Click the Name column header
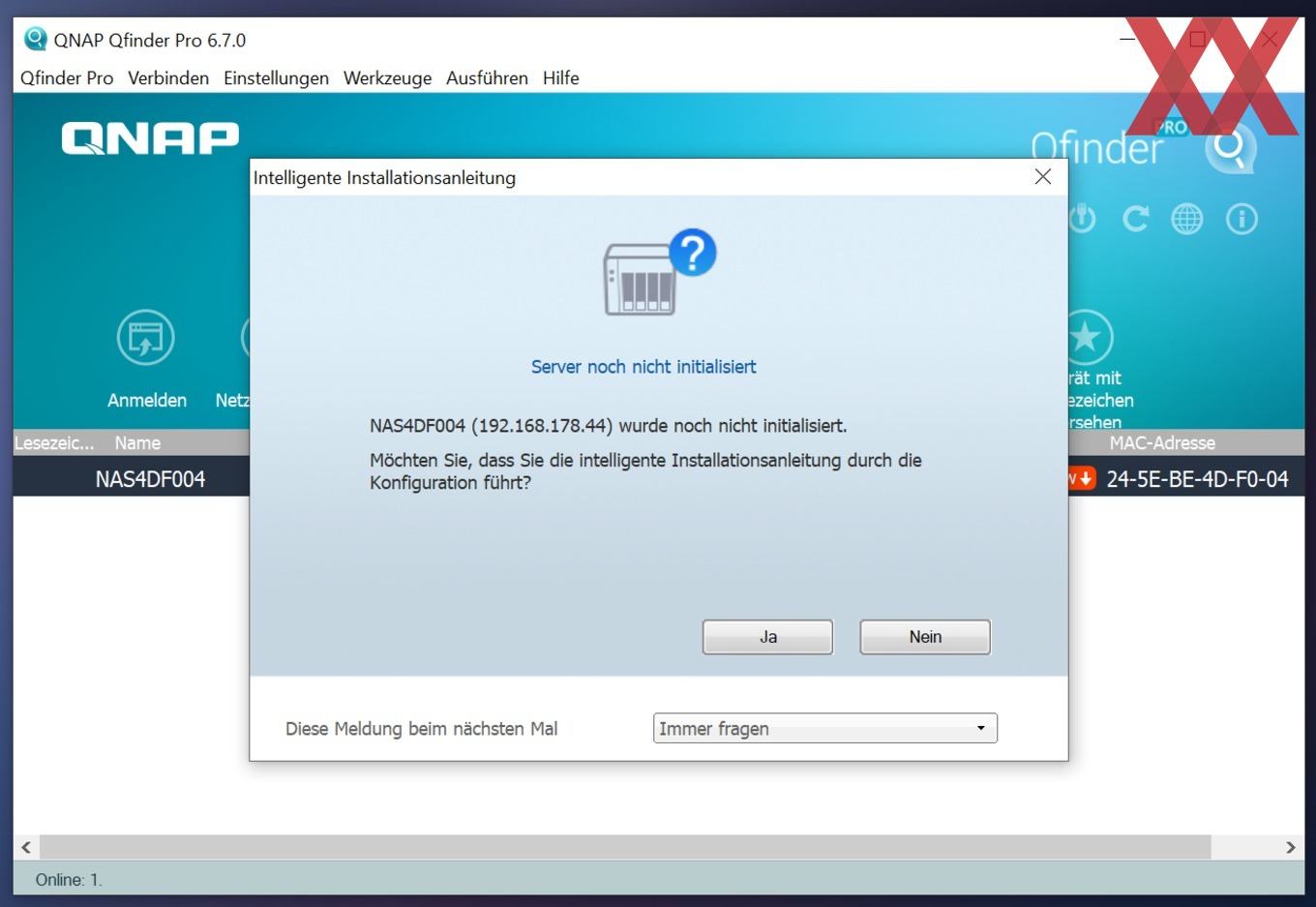This screenshot has height=907, width=1316. (137, 443)
